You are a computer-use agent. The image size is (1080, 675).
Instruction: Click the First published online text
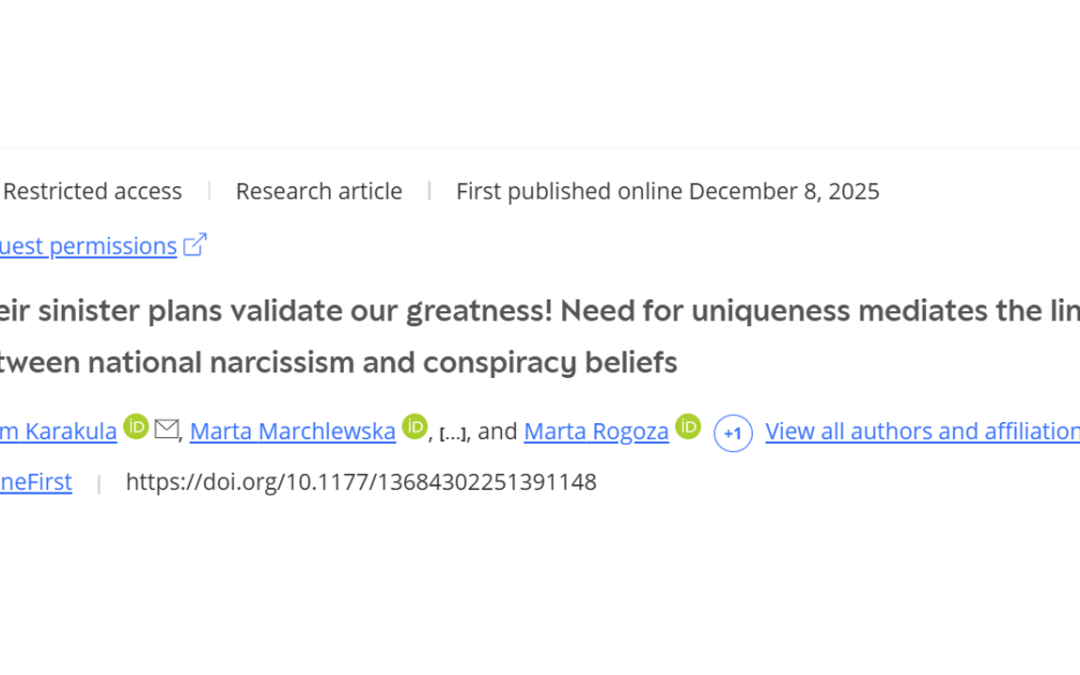(x=569, y=191)
